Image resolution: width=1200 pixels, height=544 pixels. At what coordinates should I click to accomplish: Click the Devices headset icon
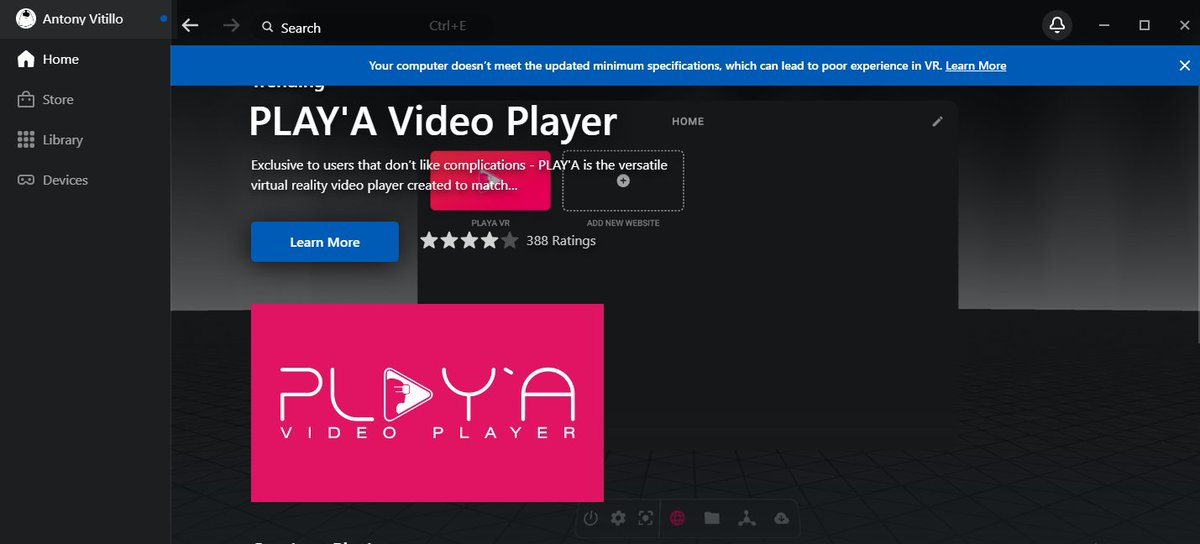pyautogui.click(x=26, y=180)
